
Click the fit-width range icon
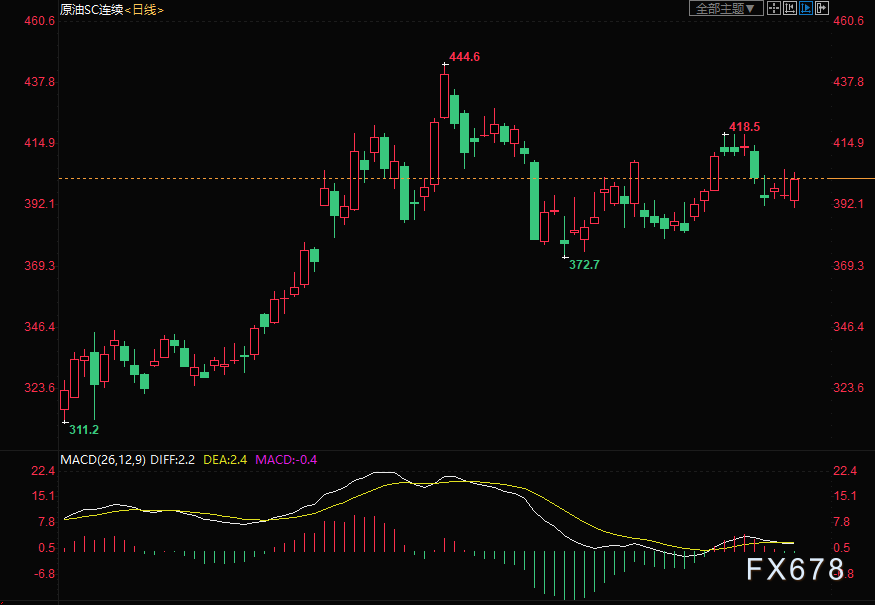pos(790,8)
